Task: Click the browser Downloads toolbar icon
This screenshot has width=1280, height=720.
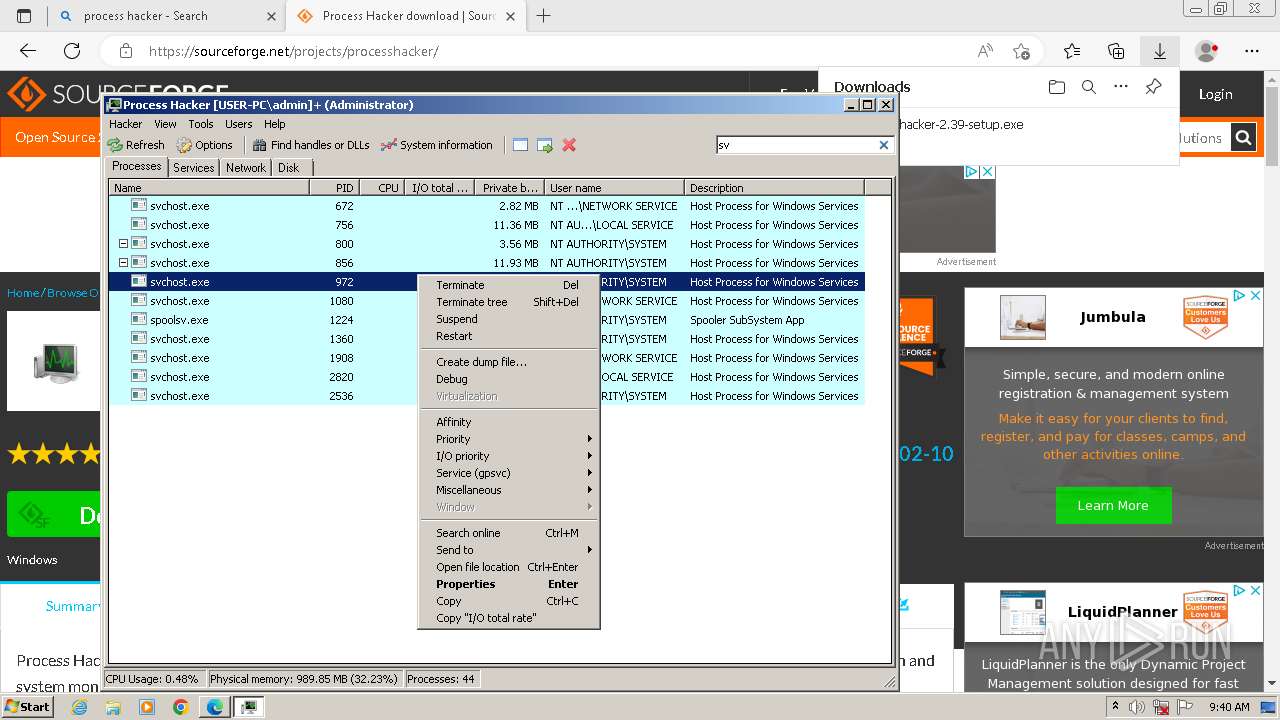Action: [1160, 51]
